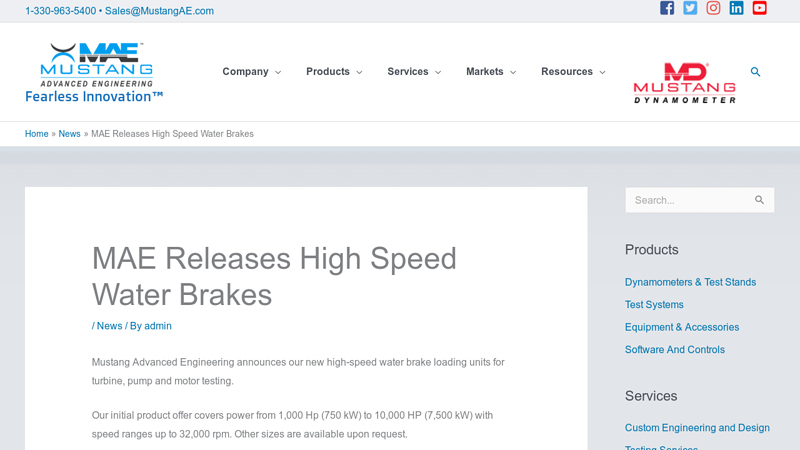The height and width of the screenshot is (450, 800).
Task: Open the Twitter social icon
Action: pos(690,8)
